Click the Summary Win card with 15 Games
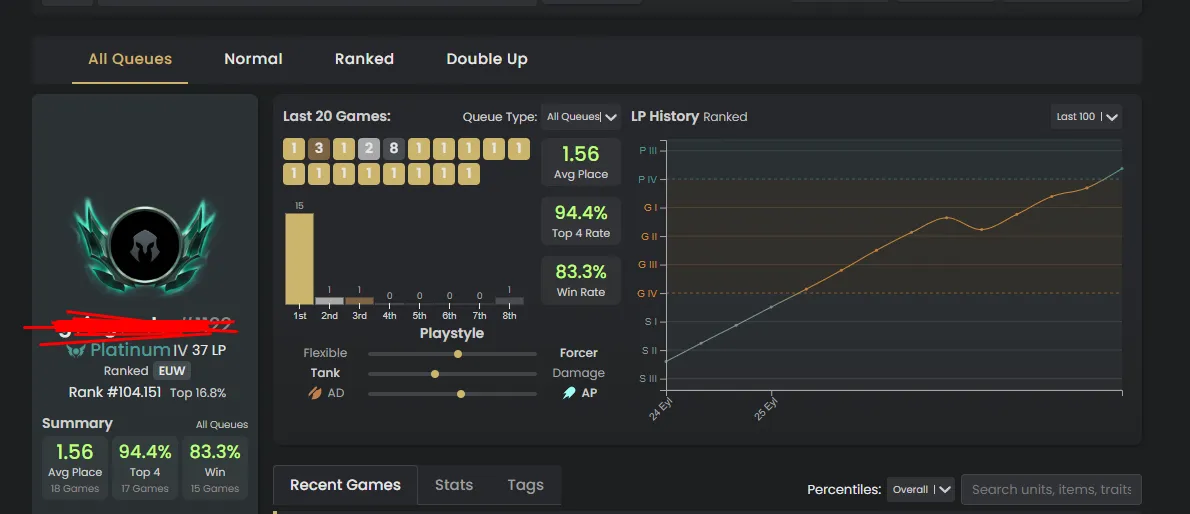The height and width of the screenshot is (514, 1190). 215,468
